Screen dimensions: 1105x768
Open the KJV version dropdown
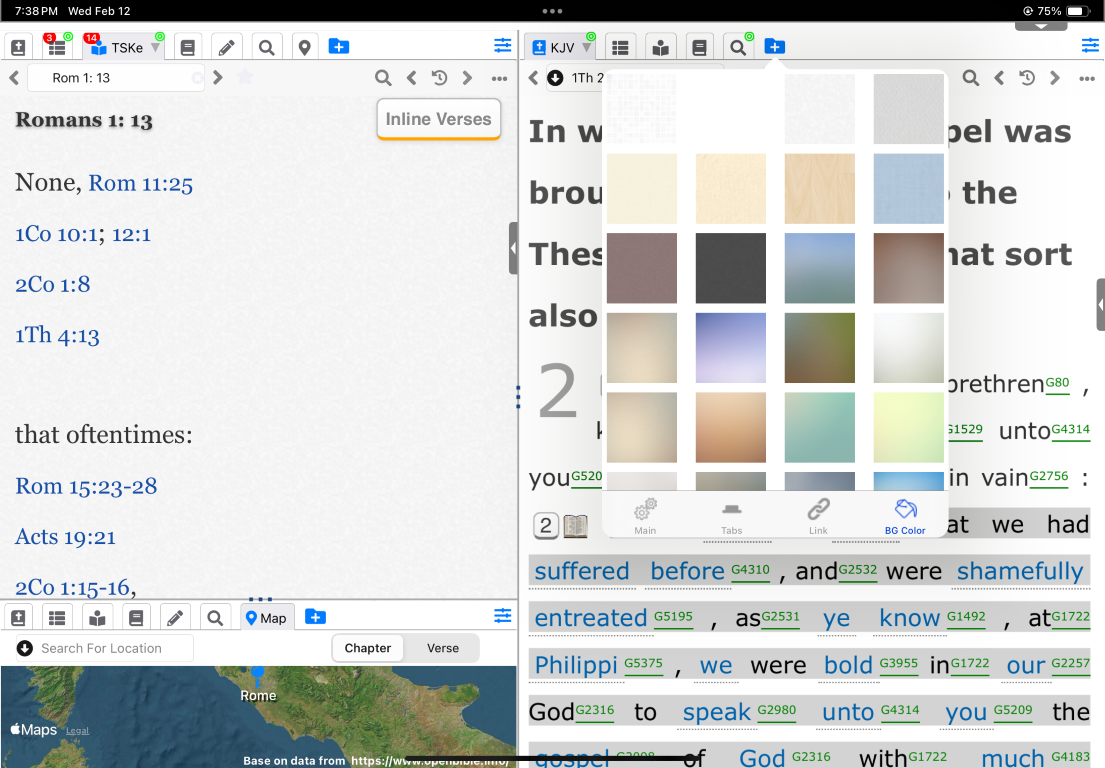click(x=587, y=48)
